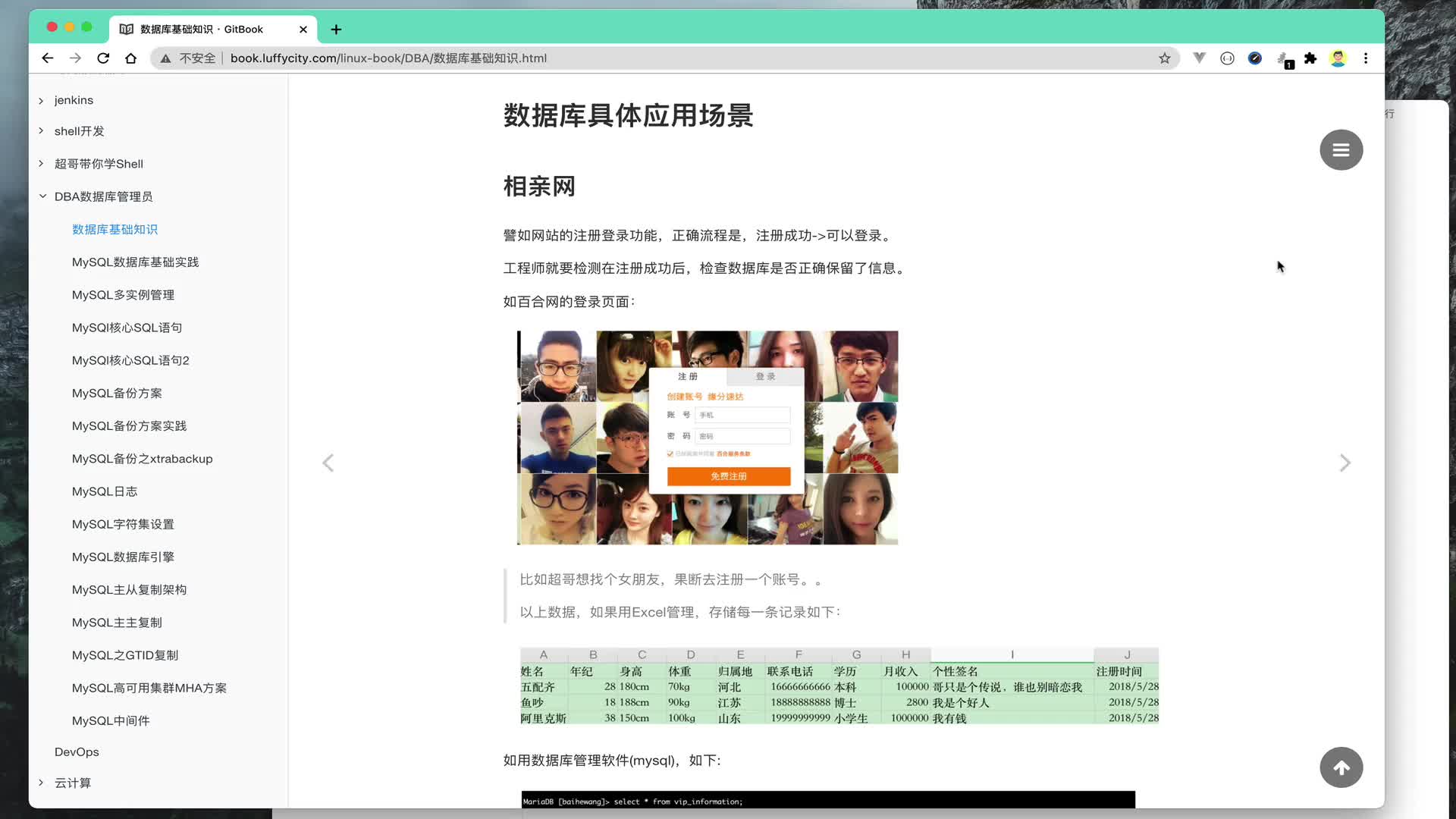This screenshot has width=1456, height=819.
Task: Open the DevOps section
Action: 77,752
